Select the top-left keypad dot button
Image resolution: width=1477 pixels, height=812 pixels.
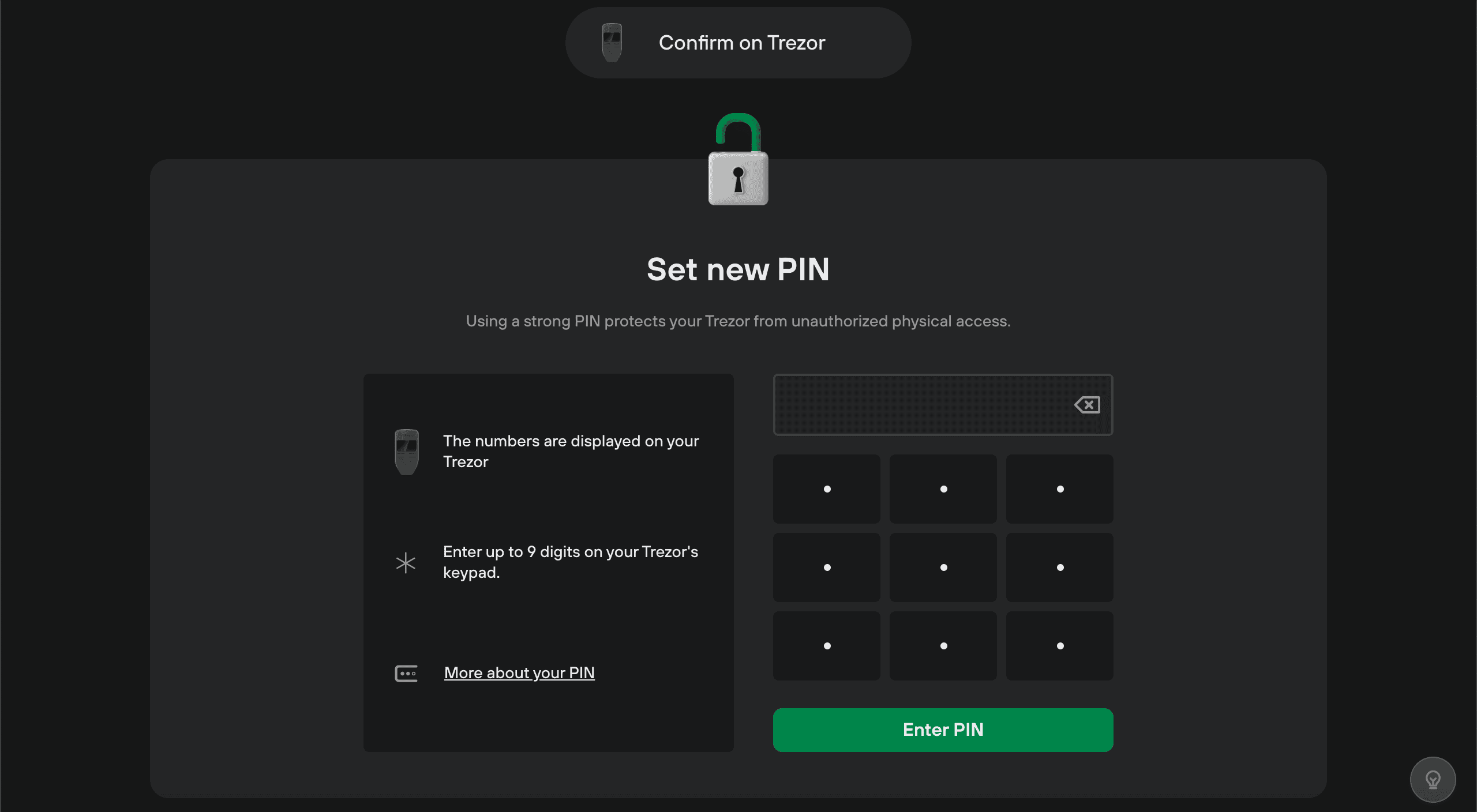point(827,489)
